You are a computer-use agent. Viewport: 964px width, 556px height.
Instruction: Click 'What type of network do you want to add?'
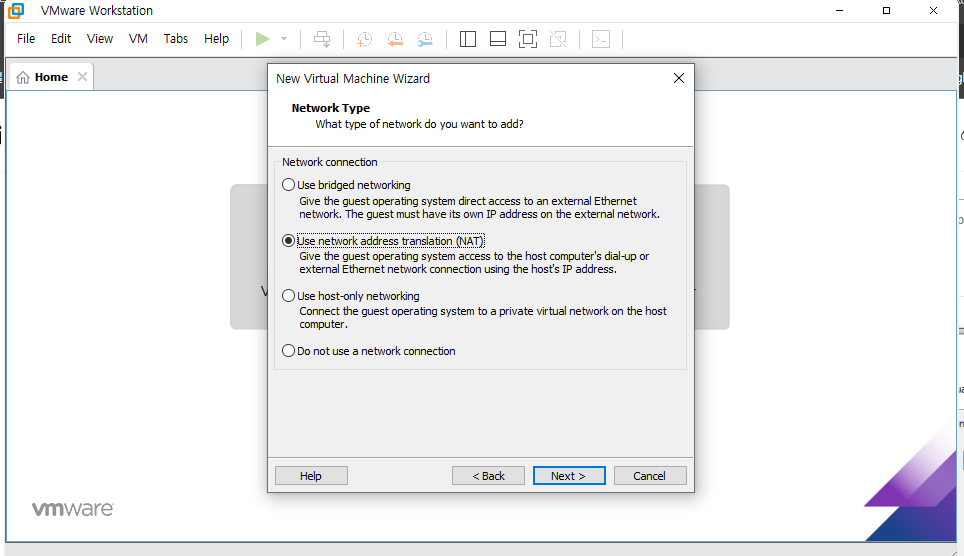point(419,124)
